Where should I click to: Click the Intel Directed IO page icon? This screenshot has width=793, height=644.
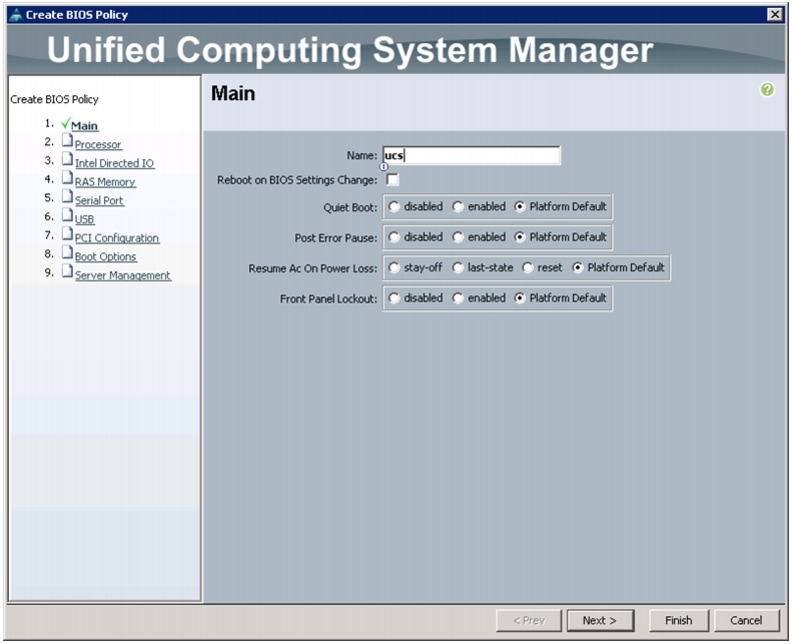(67, 159)
